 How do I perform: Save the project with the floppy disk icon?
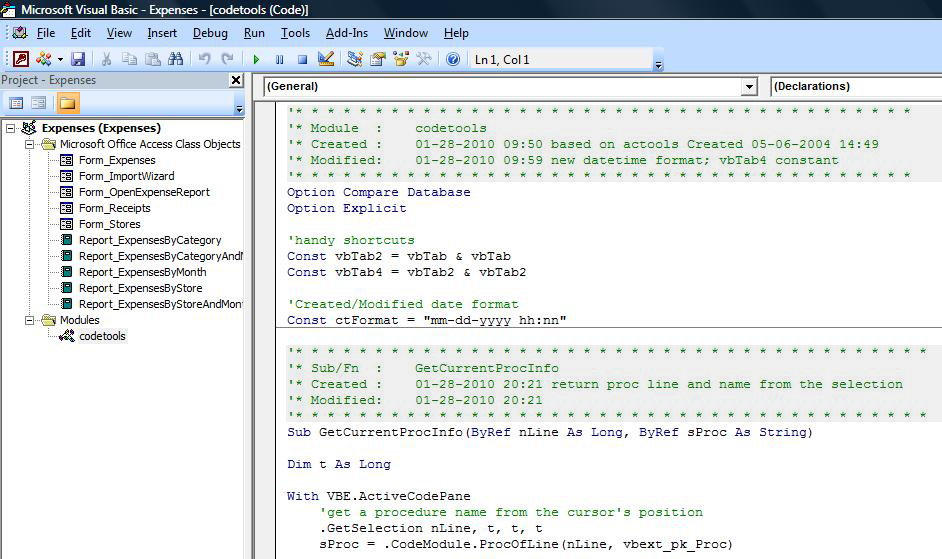78,59
